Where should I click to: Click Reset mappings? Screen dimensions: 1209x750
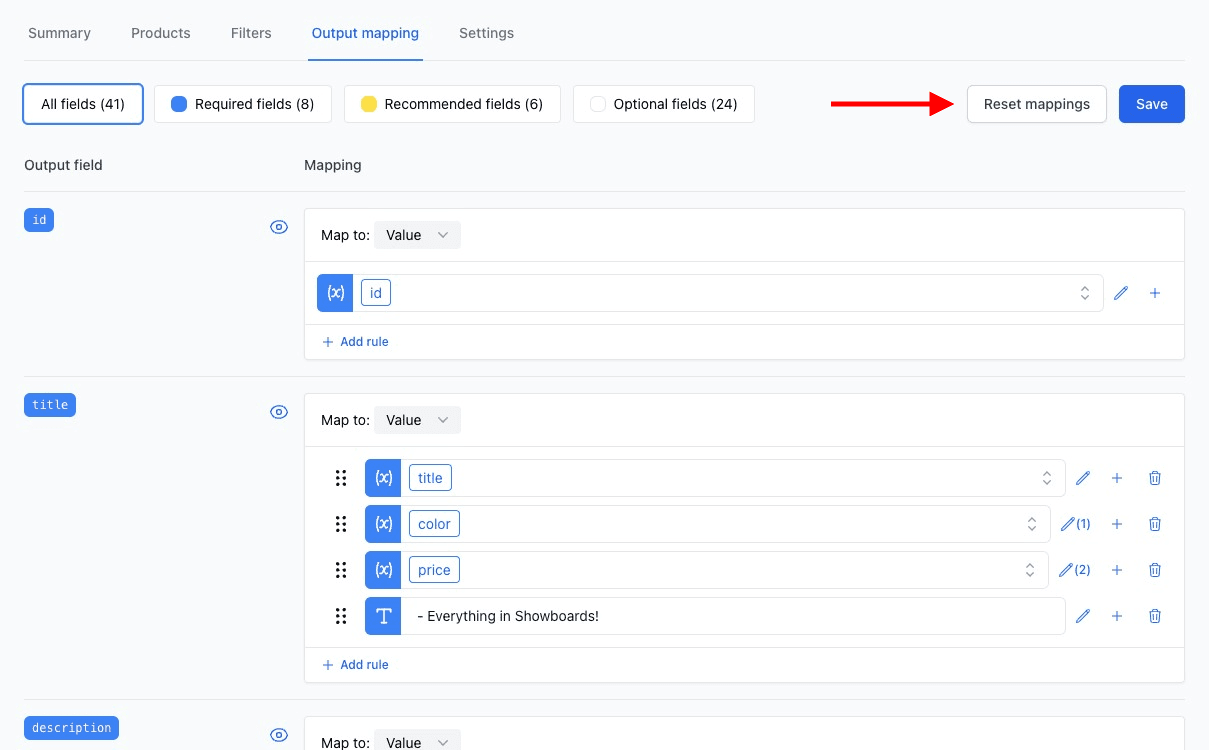pyautogui.click(x=1037, y=104)
